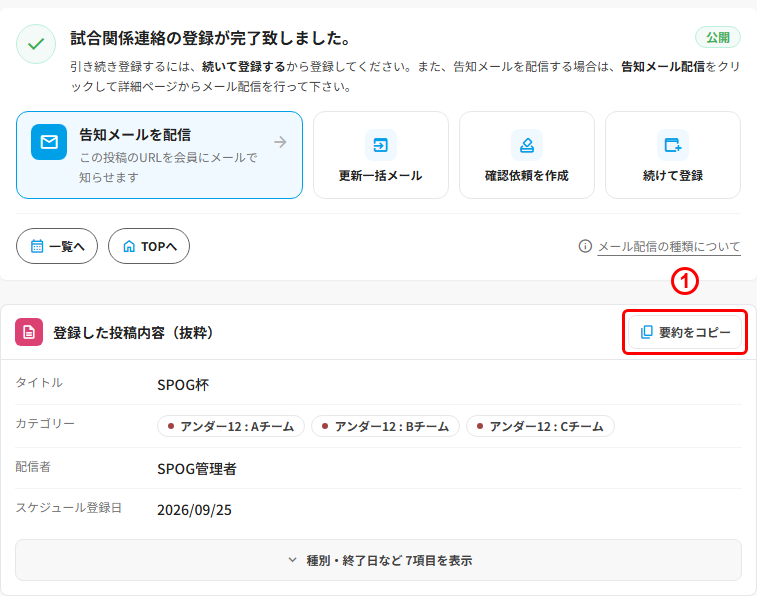This screenshot has height=596, width=757.
Task: Click the 続けて登録 add-window icon
Action: pos(673,145)
